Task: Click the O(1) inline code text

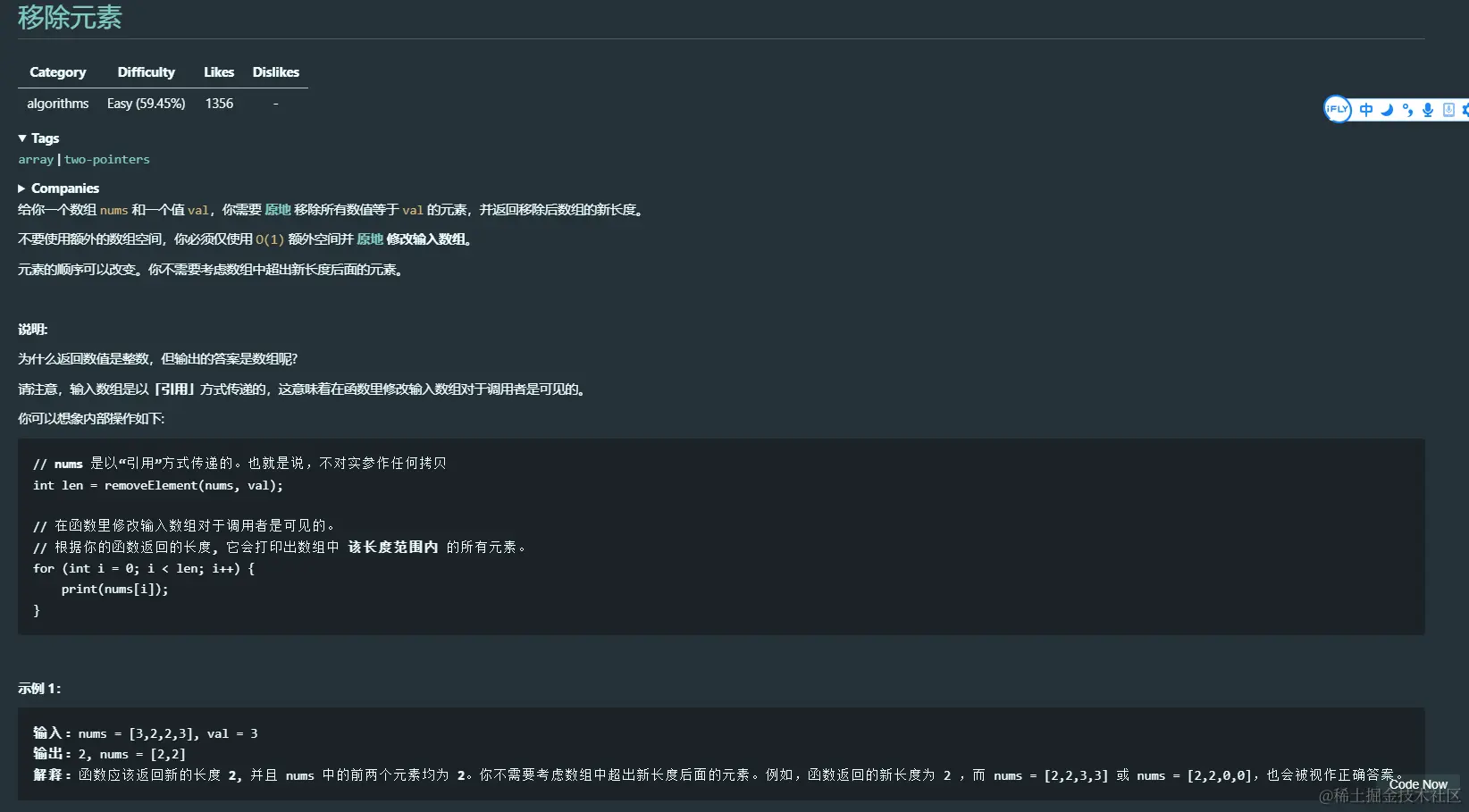Action: coord(270,239)
